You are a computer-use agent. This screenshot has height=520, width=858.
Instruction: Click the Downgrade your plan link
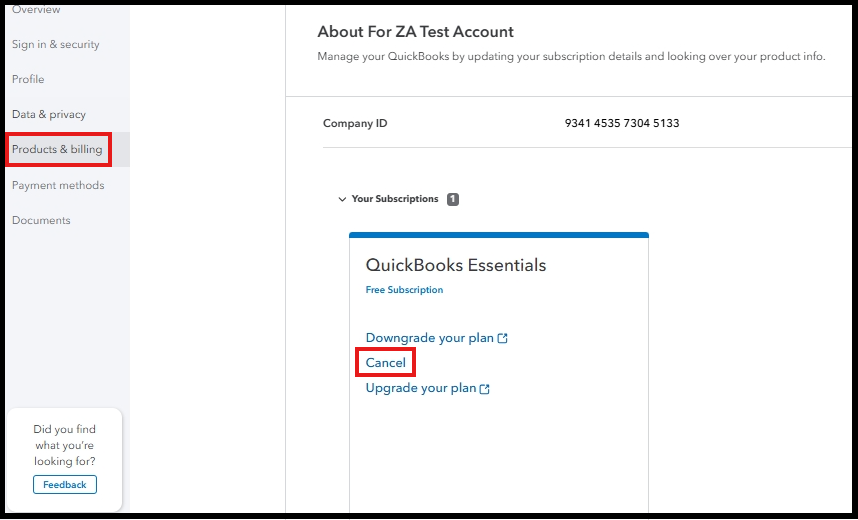(x=430, y=338)
